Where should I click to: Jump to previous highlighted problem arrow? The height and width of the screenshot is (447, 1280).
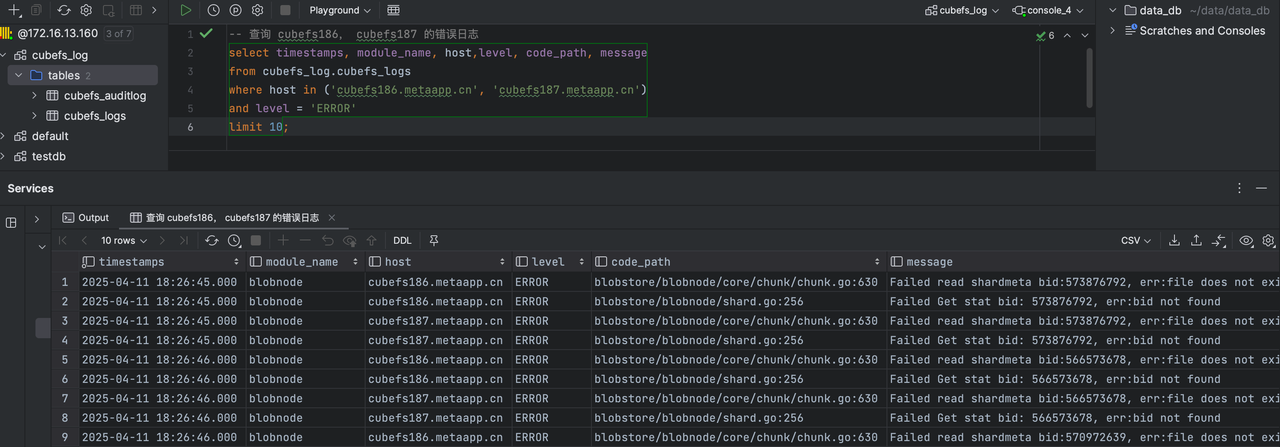[x=1067, y=35]
